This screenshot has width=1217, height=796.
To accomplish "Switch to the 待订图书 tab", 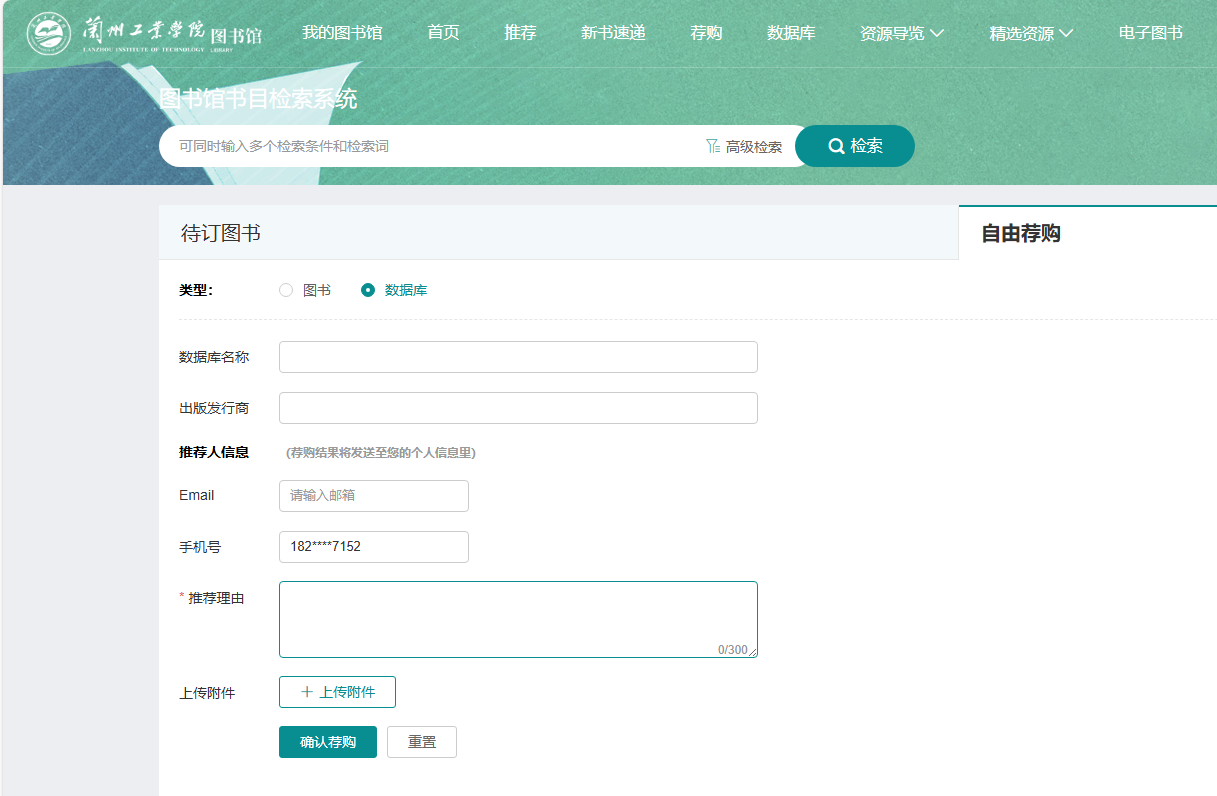I will point(221,233).
